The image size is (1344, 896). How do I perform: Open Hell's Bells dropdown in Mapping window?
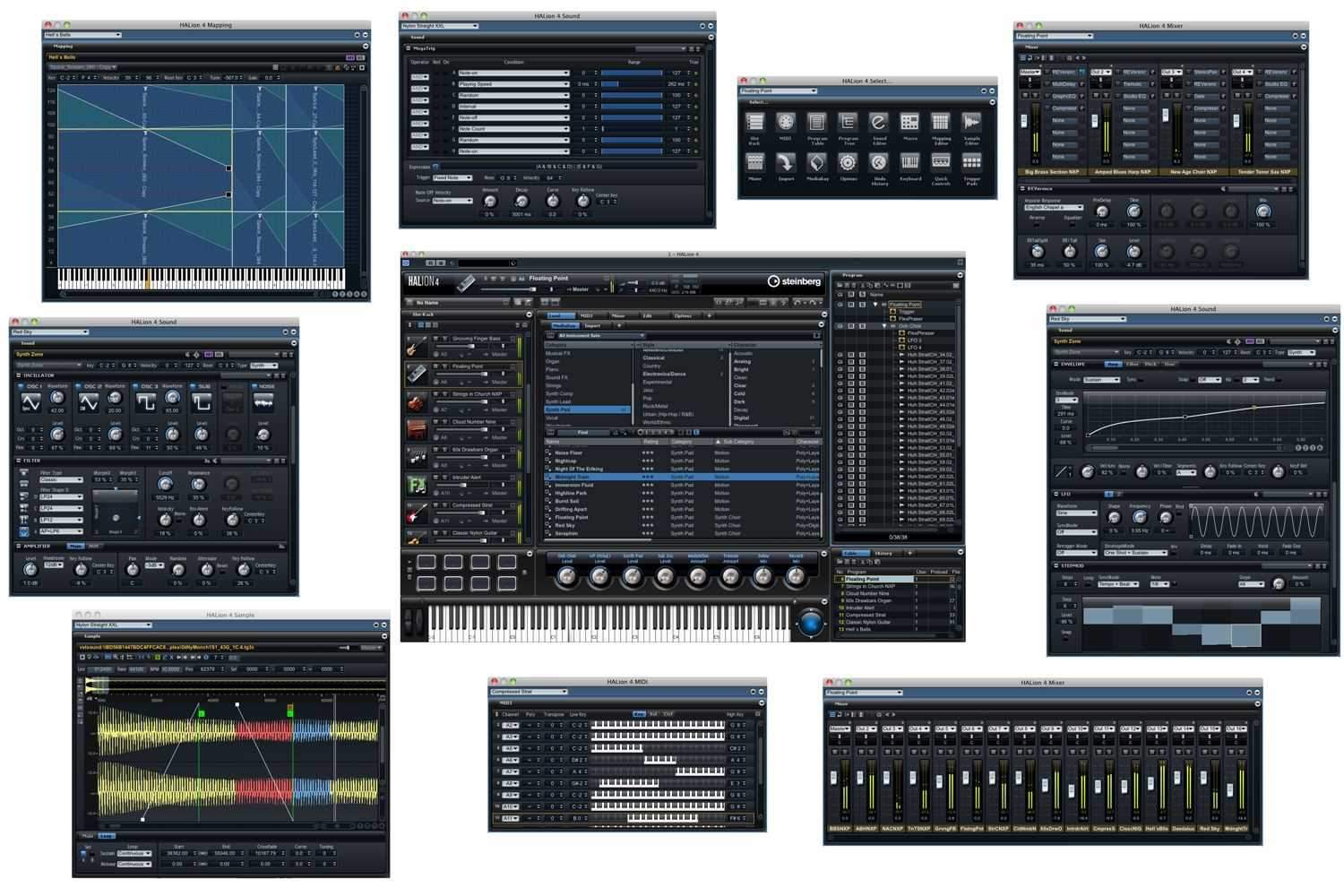(82, 35)
